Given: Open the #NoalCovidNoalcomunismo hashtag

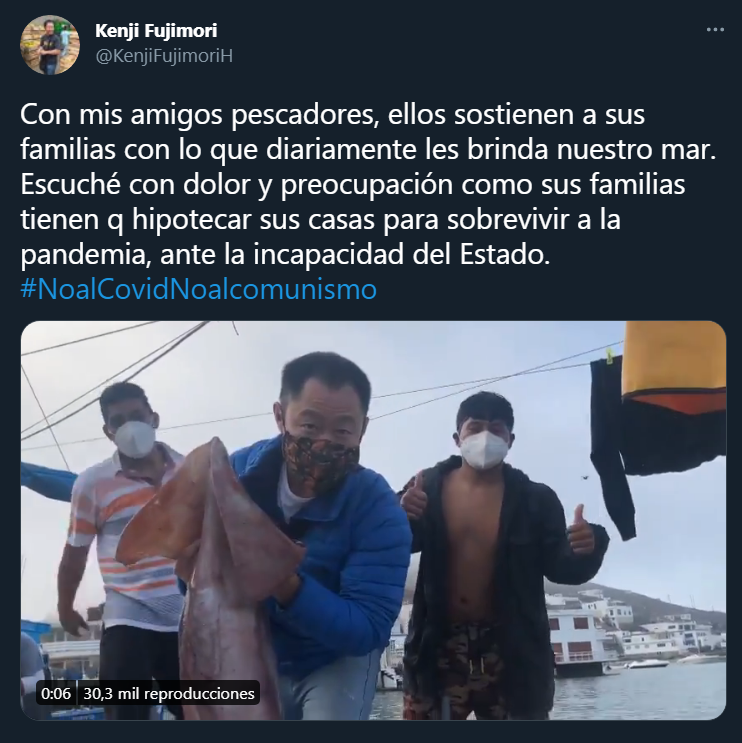Looking at the screenshot, I should point(199,289).
